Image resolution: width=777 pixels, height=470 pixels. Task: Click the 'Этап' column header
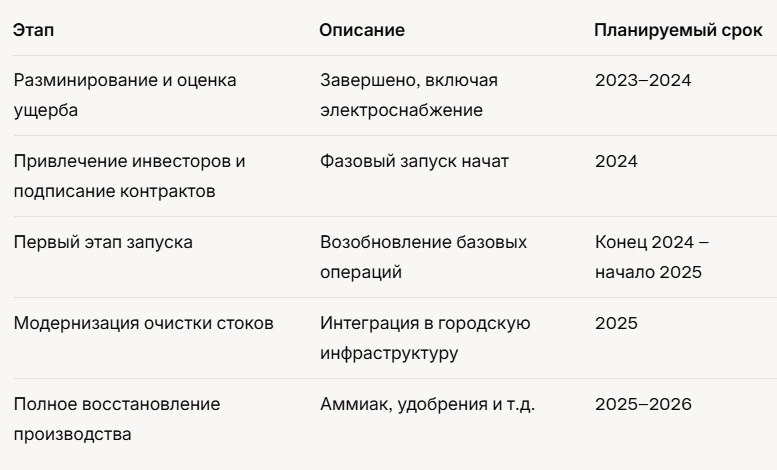click(32, 30)
